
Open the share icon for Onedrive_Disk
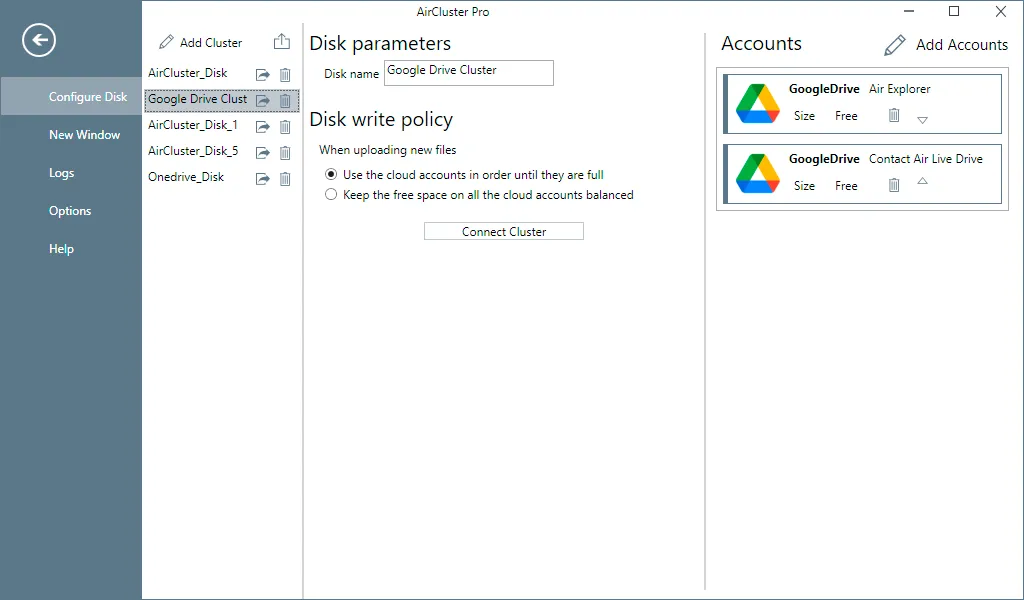[x=263, y=179]
